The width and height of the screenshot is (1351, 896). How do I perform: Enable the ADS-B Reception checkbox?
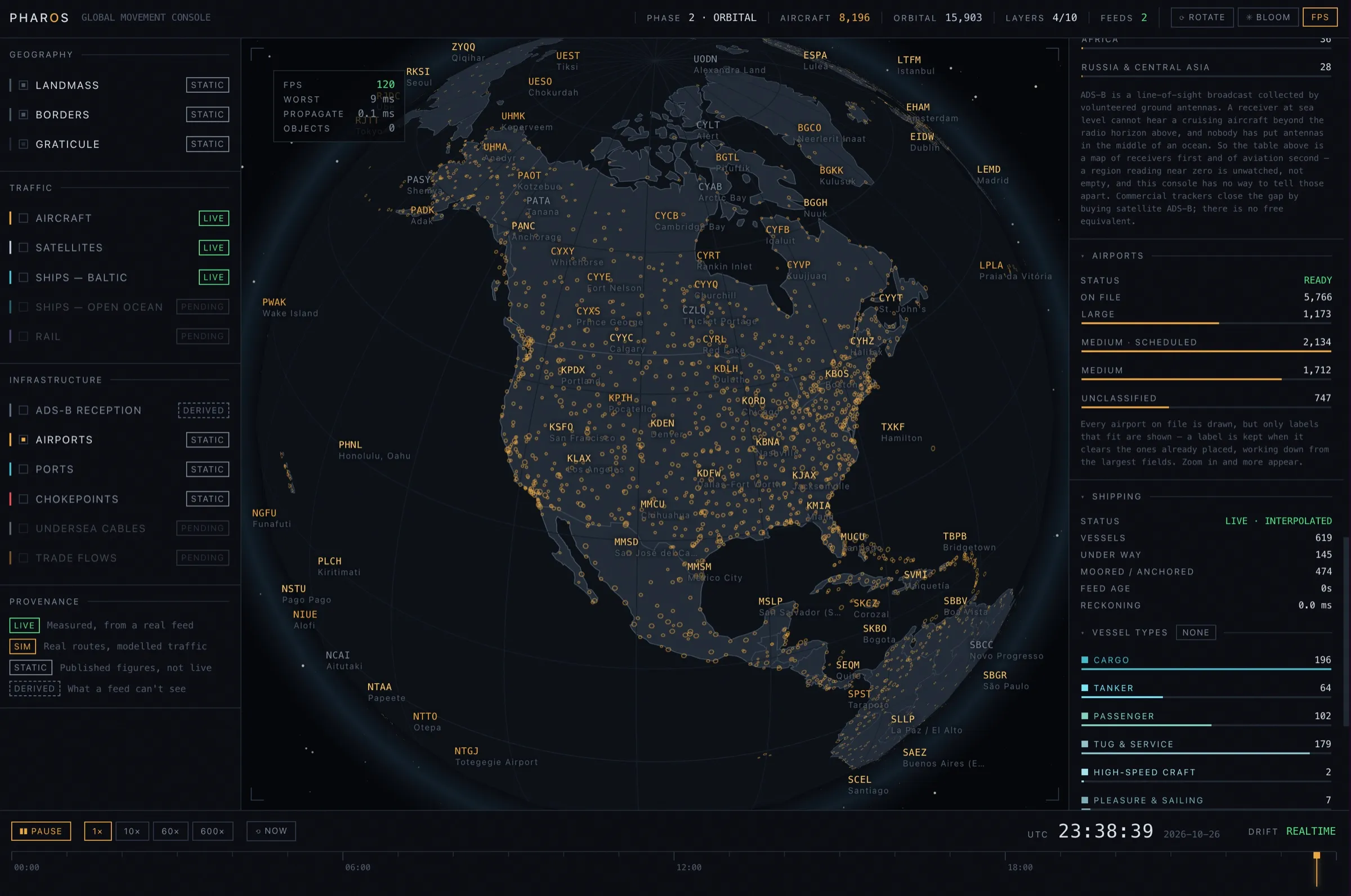coord(24,410)
